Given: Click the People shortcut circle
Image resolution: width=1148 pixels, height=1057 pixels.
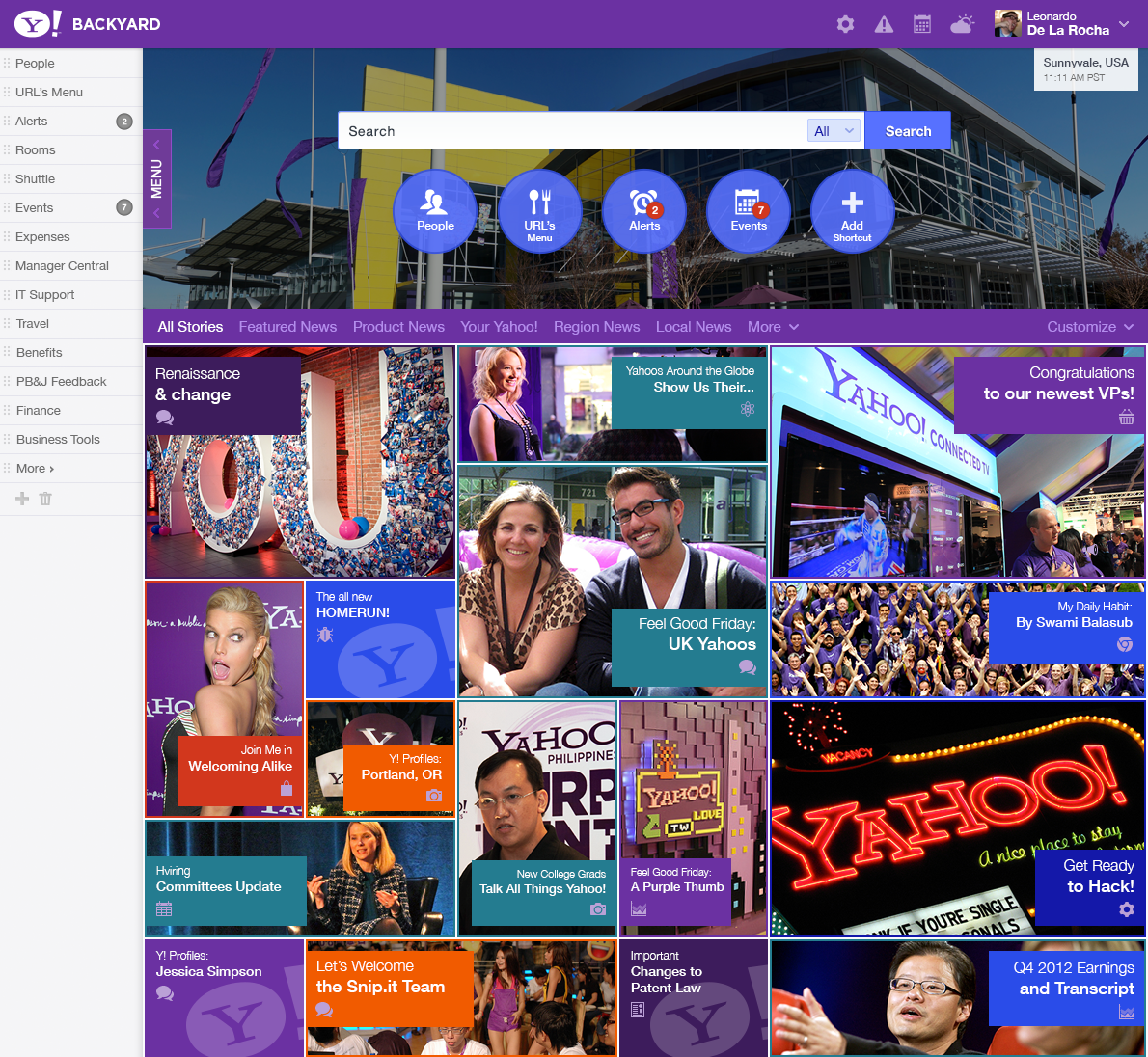Looking at the screenshot, I should [x=435, y=211].
